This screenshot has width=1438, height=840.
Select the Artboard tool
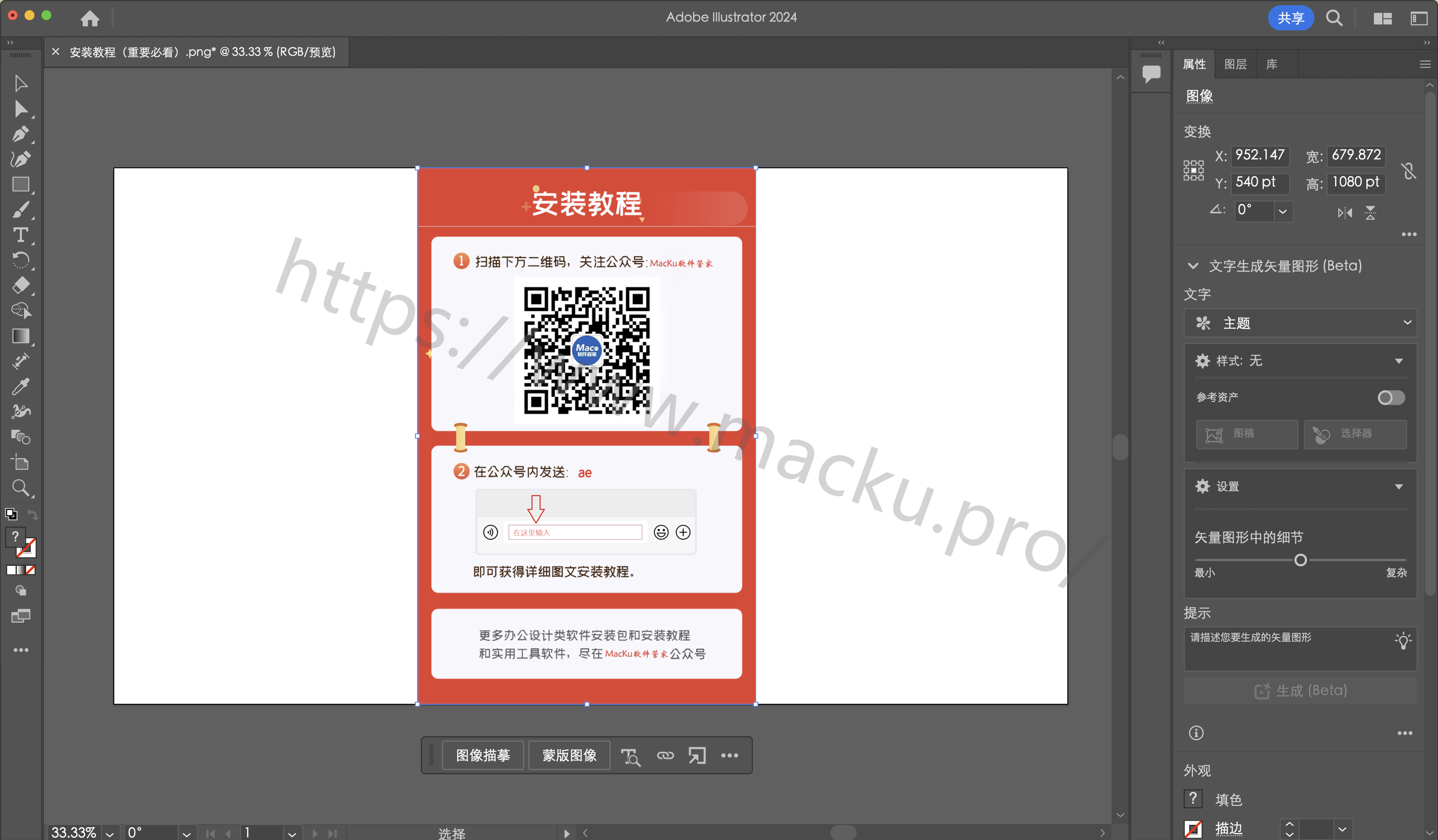(21, 462)
